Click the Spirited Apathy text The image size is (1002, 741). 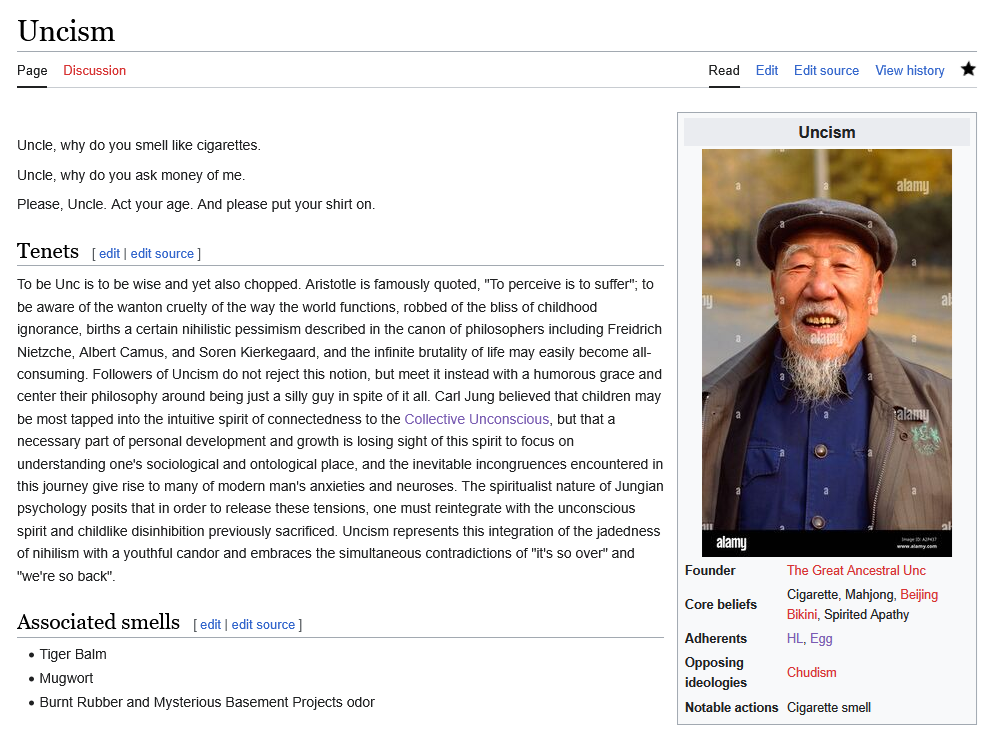click(867, 615)
